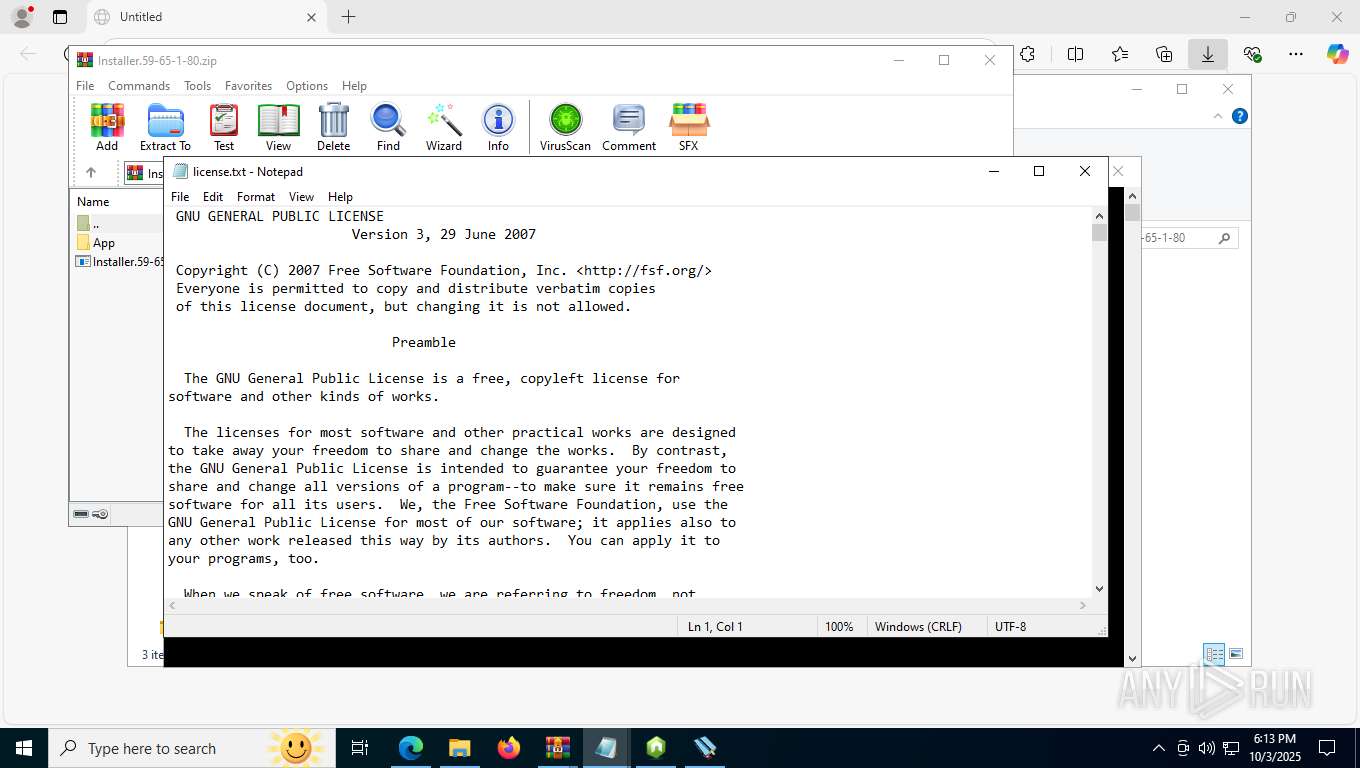Click 'Windows (CRLF)' in Notepad status bar

[x=918, y=627]
